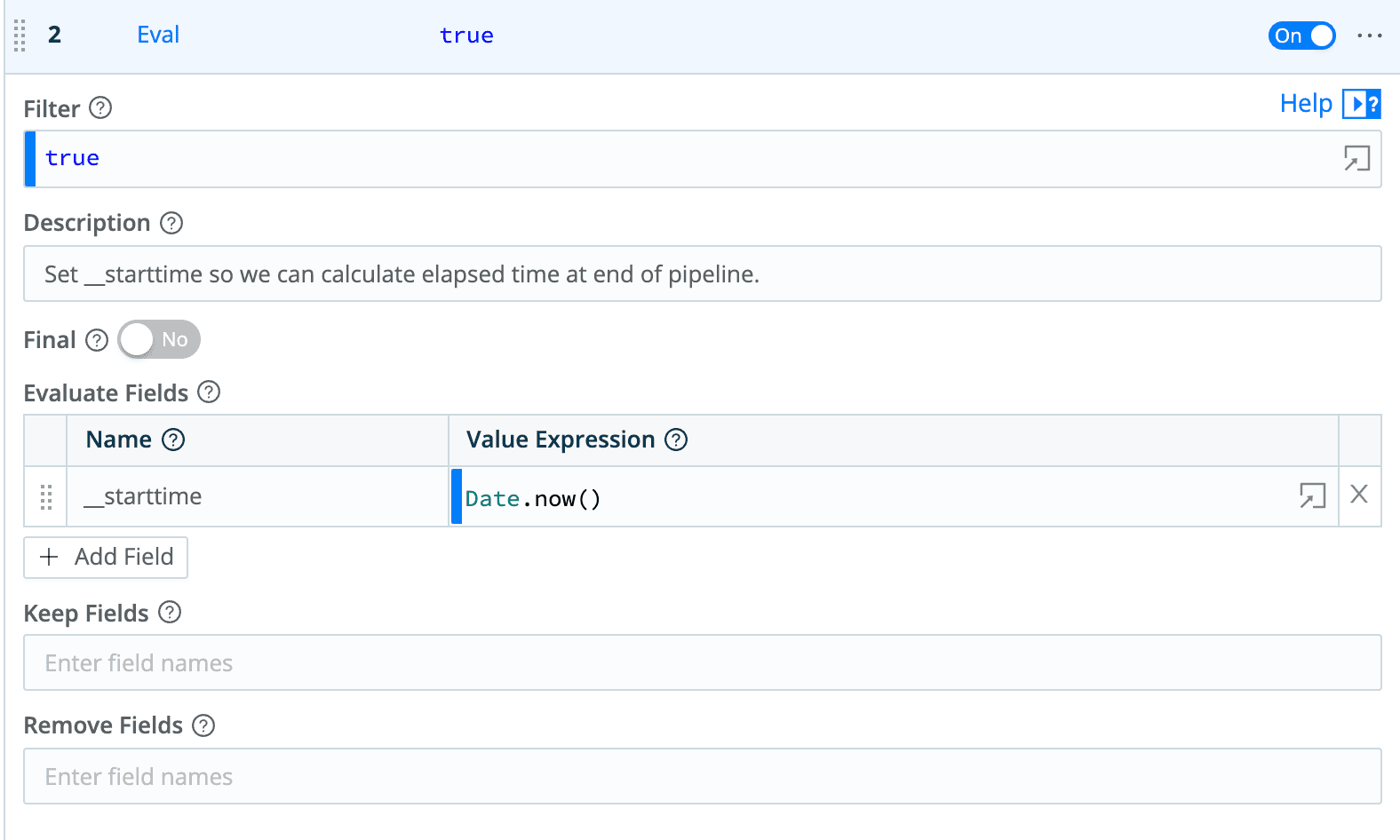Click the Keep Fields input box
1400x840 pixels.
coord(702,662)
